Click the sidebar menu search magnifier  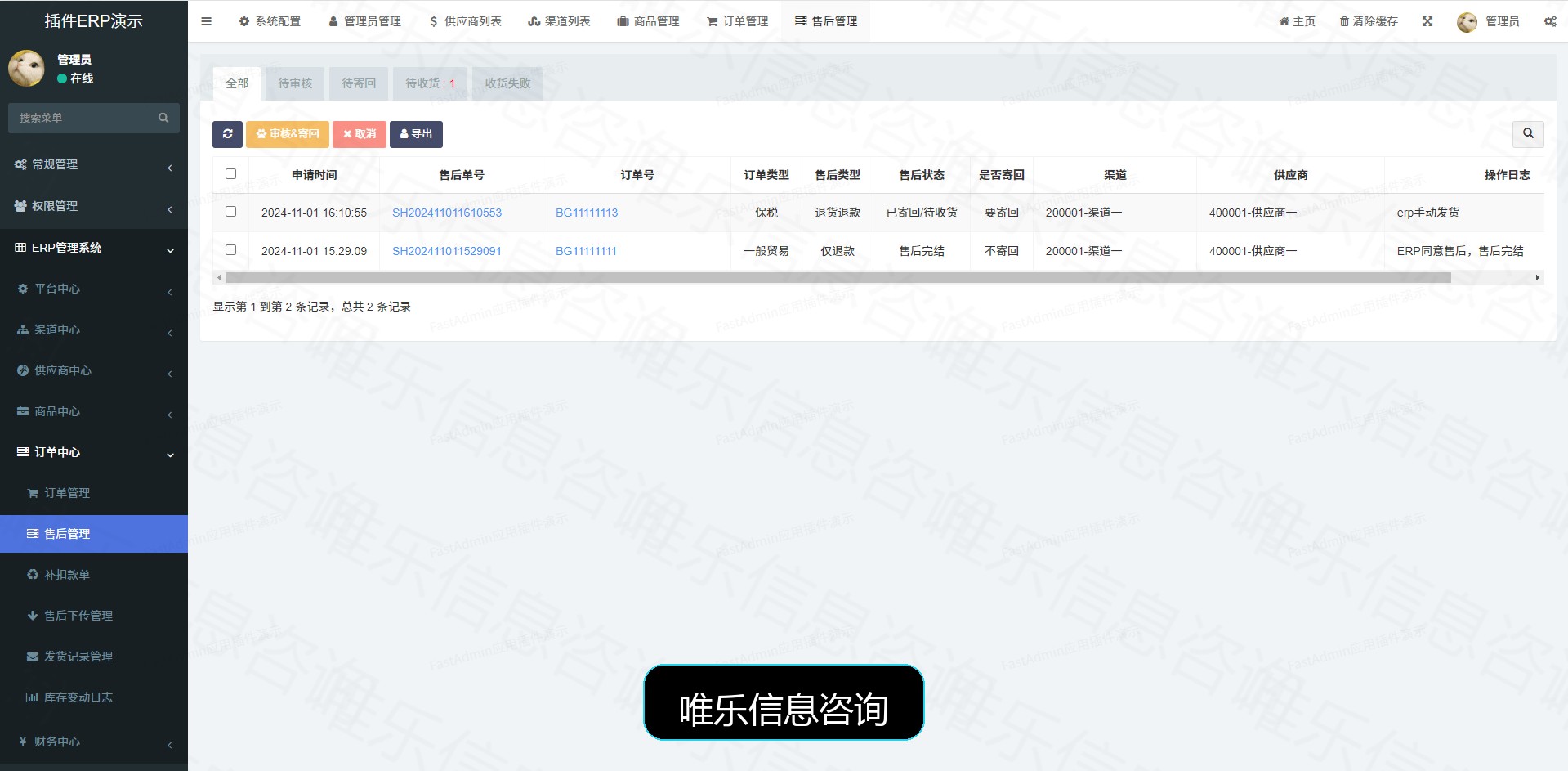pyautogui.click(x=163, y=118)
